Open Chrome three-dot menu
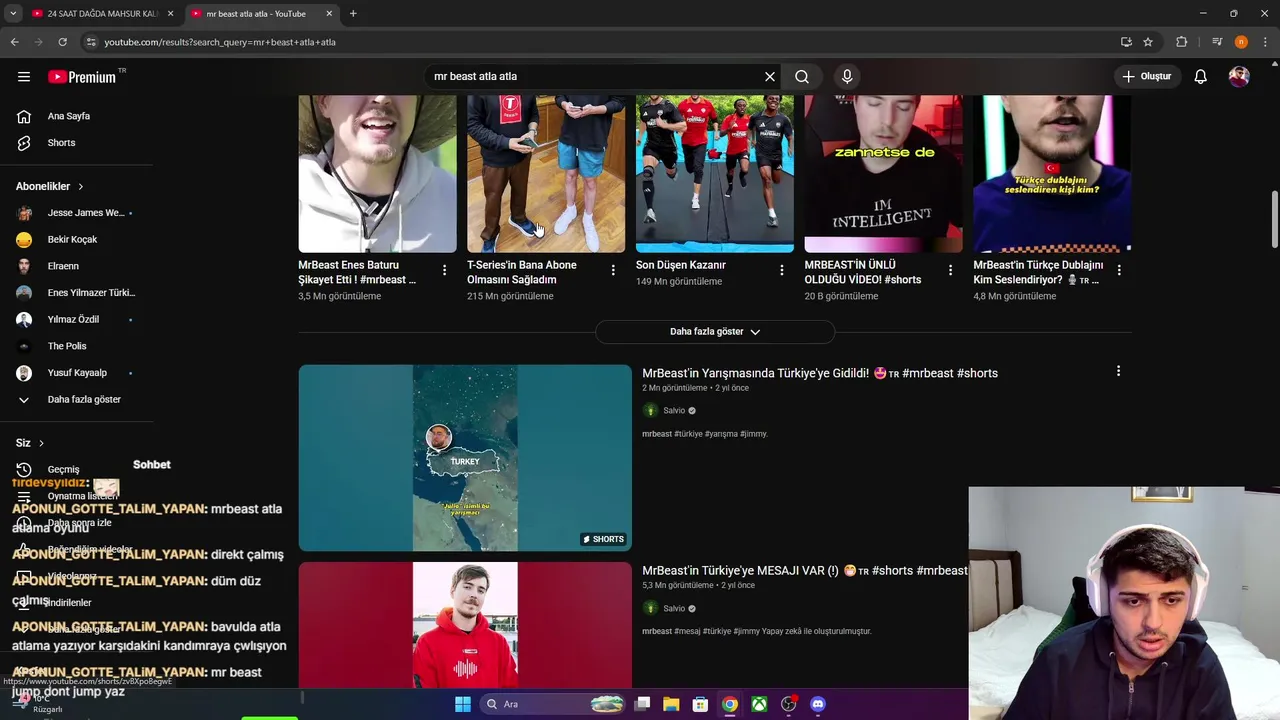The image size is (1280, 720). tap(1265, 42)
